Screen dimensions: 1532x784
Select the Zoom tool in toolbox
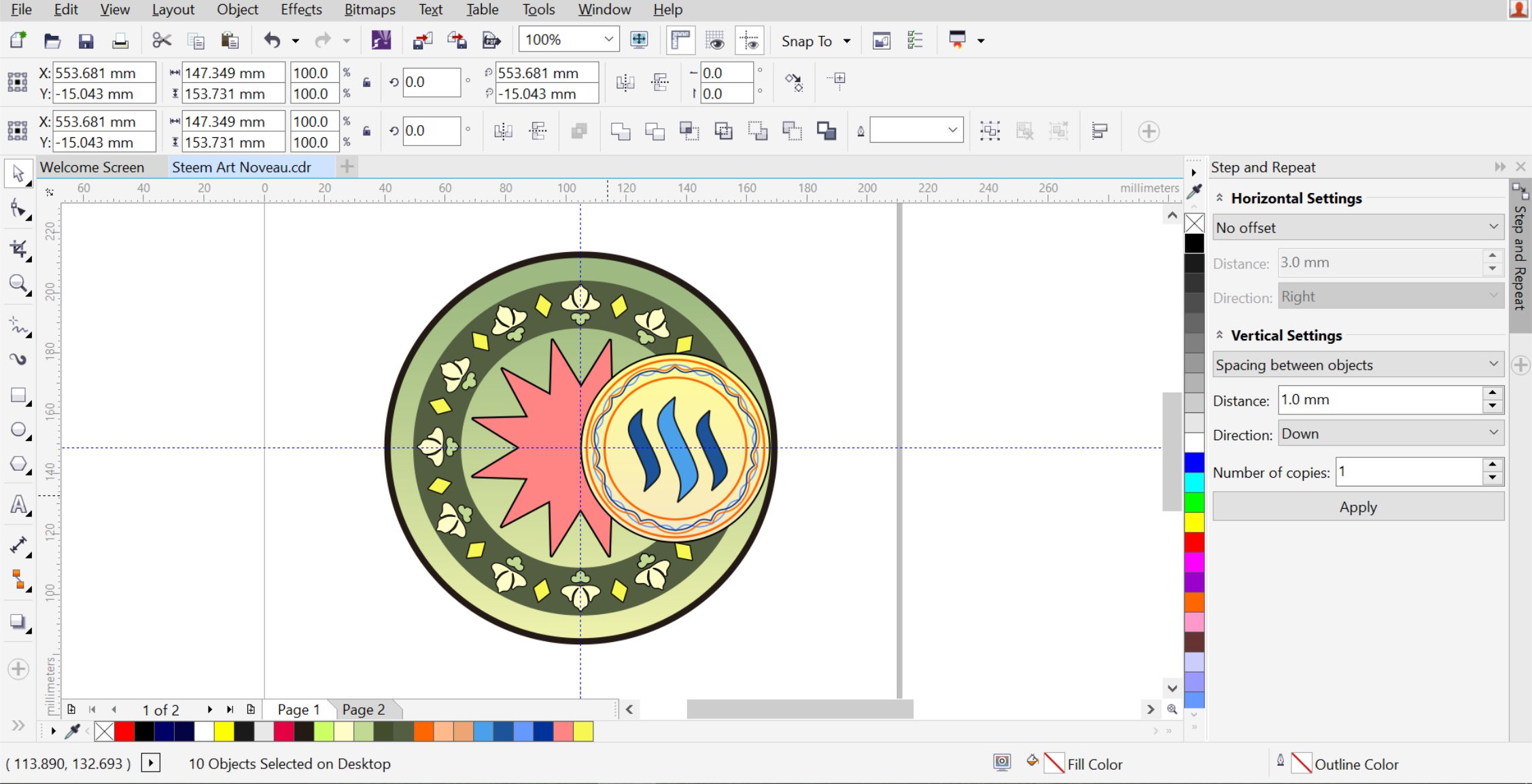18,284
